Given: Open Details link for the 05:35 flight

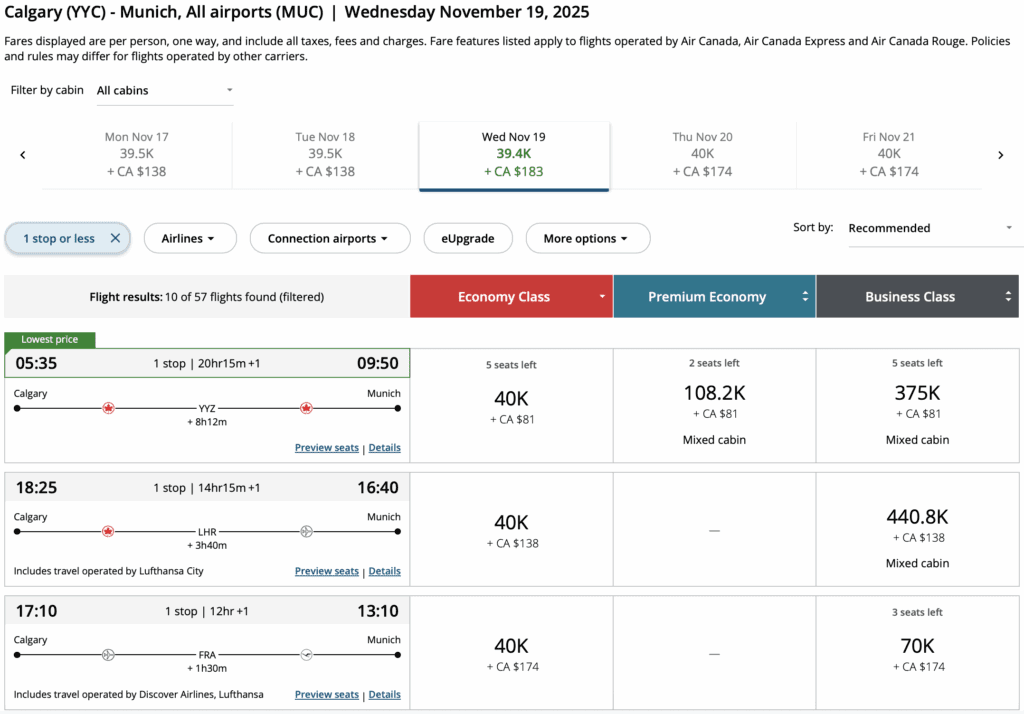Looking at the screenshot, I should [384, 448].
